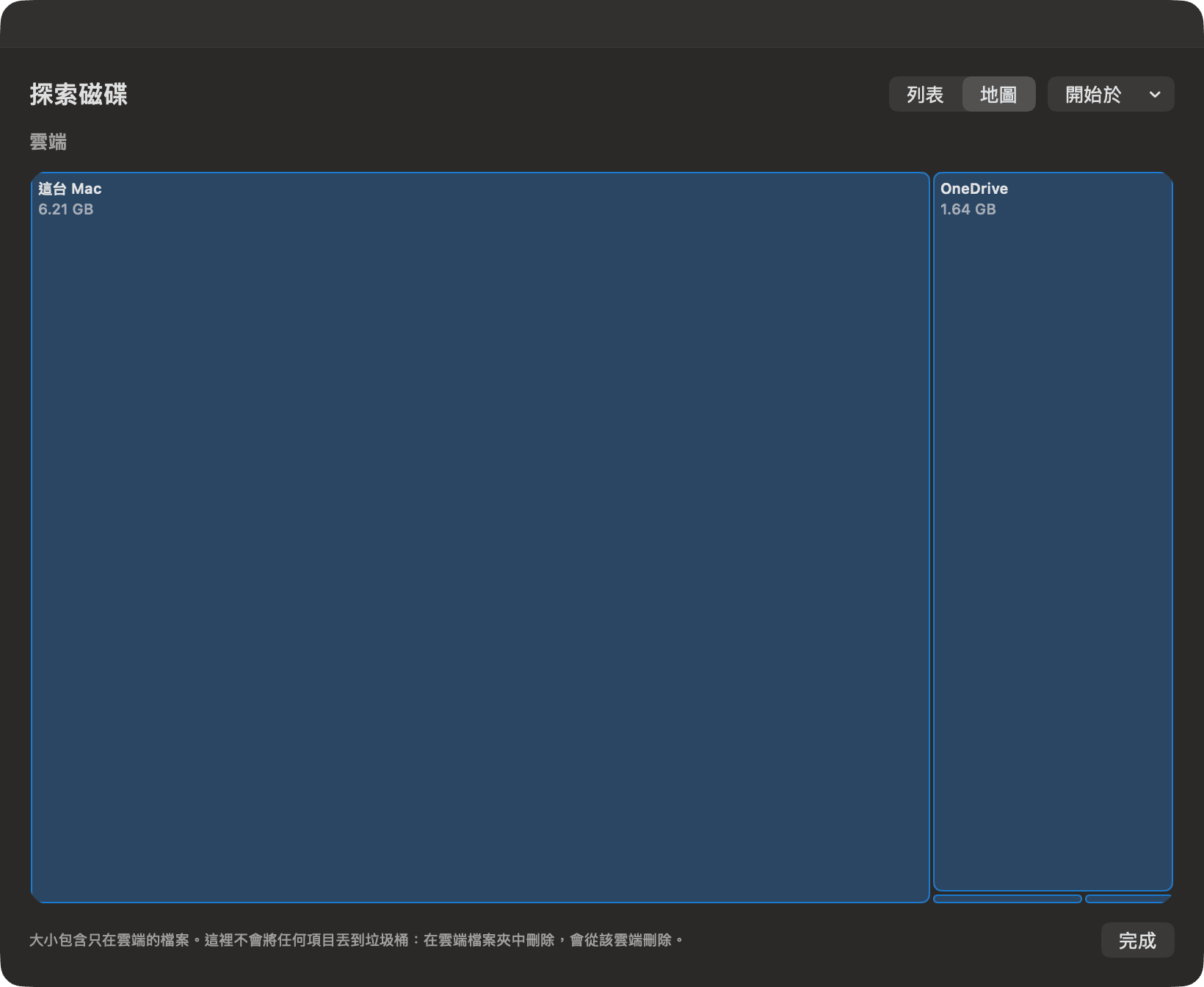Switch to the 列表 view
This screenshot has height=987, width=1204.
coord(925,95)
